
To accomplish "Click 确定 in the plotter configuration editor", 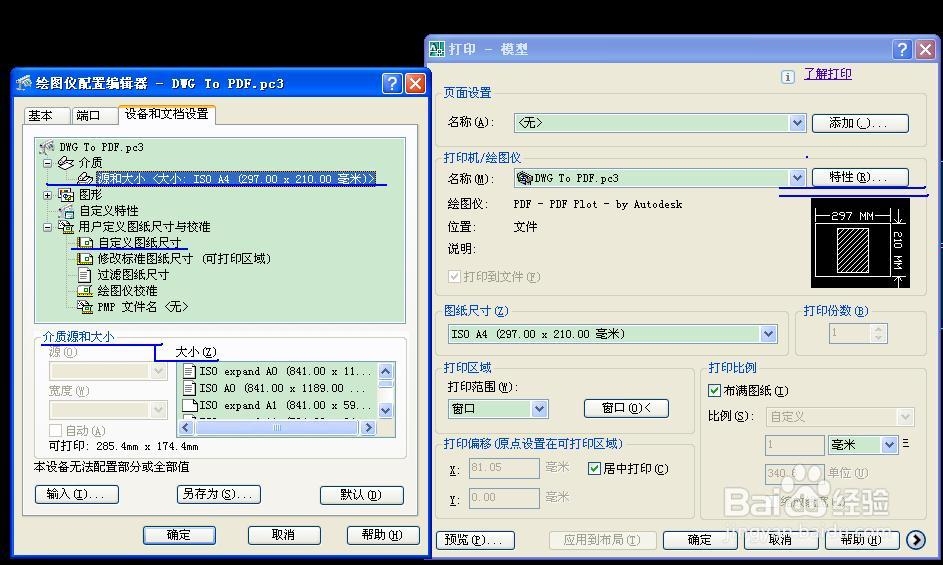I will (179, 535).
